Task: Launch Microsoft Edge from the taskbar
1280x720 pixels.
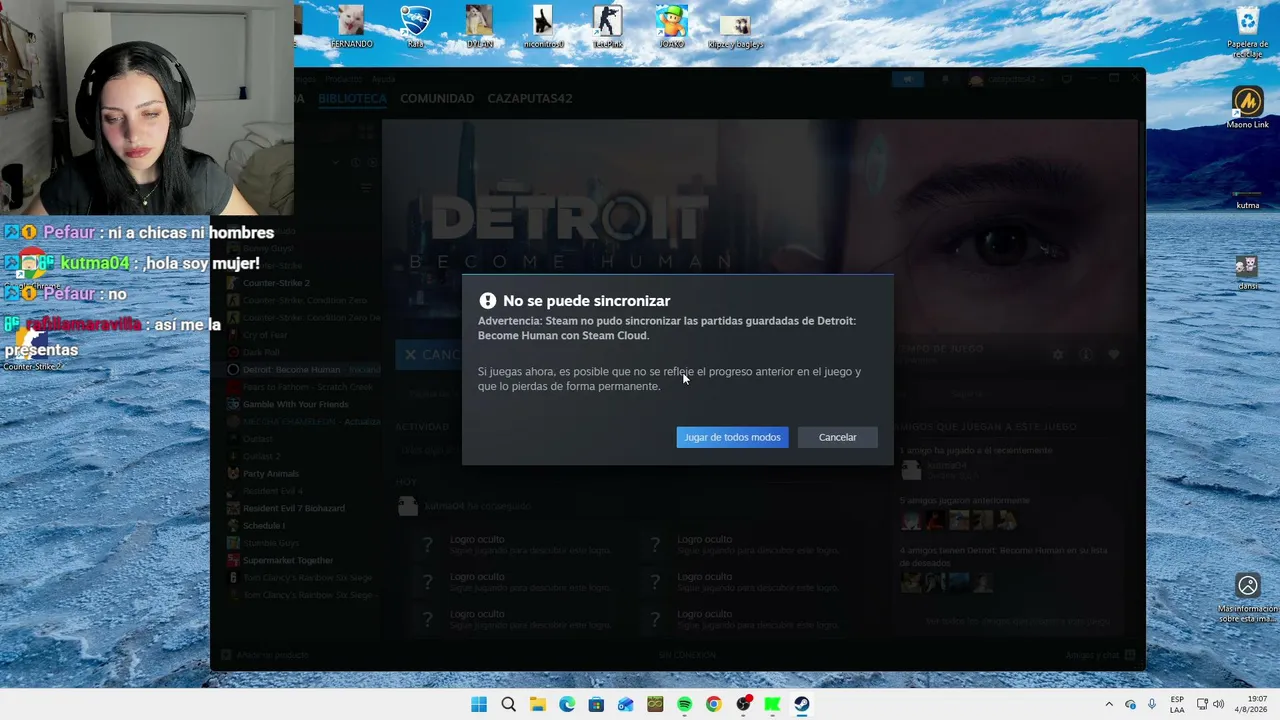Action: (567, 704)
